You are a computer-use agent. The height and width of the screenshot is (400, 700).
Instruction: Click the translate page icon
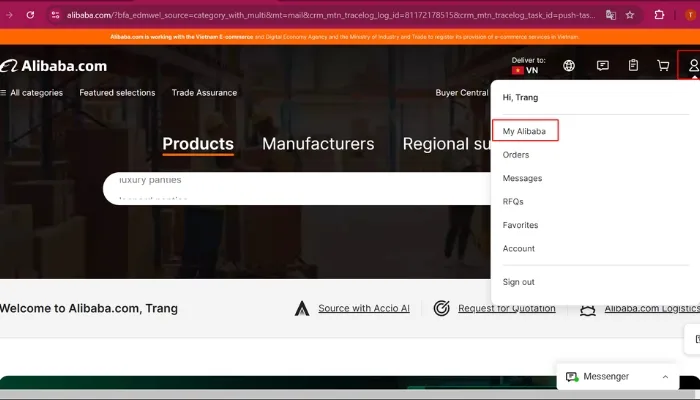coord(611,15)
